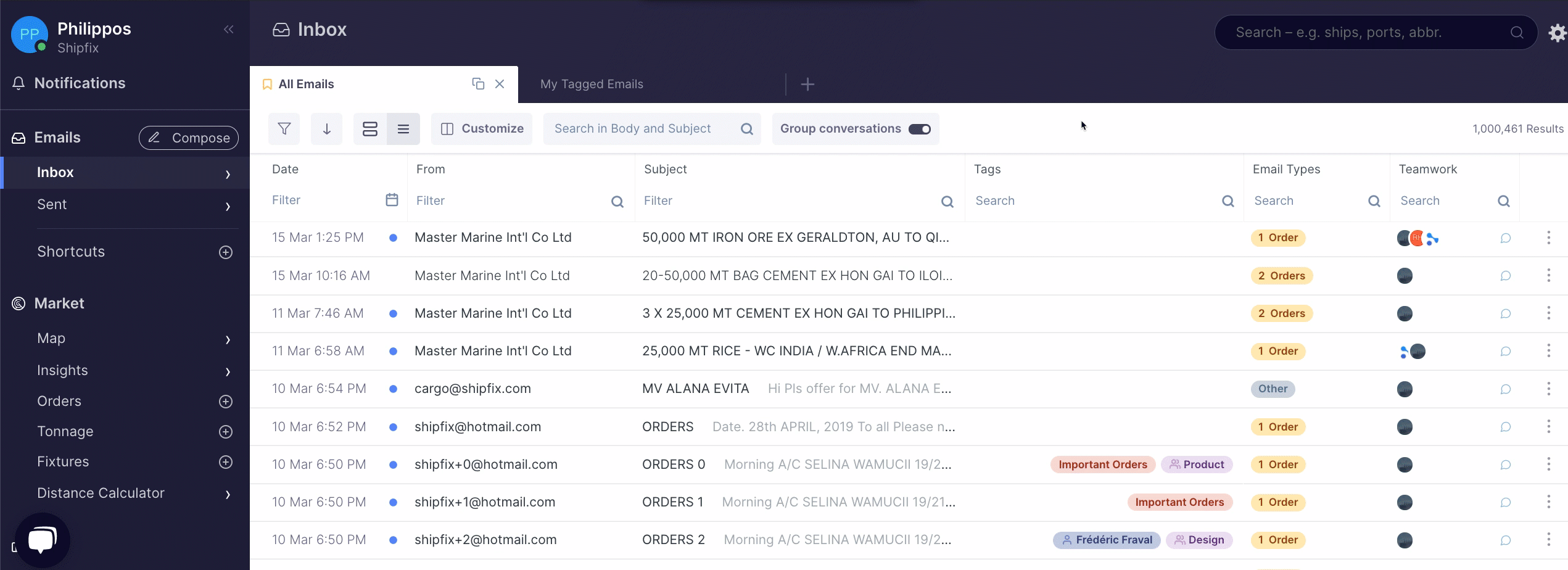Open the live chat widget
Screen dimensions: 1568x570
[x=42, y=540]
